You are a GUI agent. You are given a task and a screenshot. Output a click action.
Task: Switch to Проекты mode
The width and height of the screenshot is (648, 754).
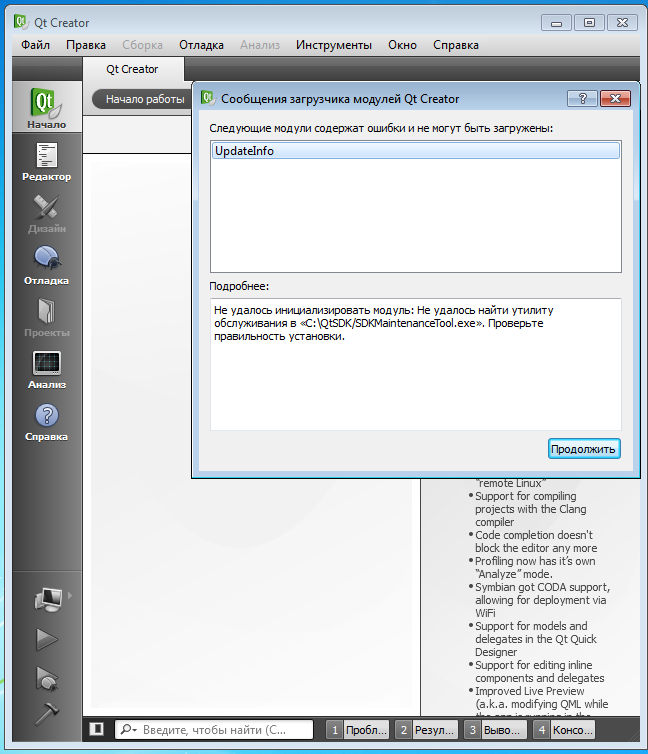pos(47,318)
